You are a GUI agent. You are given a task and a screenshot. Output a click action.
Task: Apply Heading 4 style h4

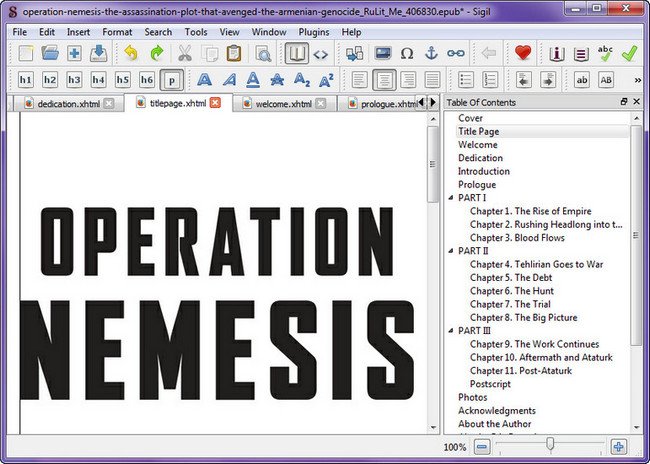[99, 80]
